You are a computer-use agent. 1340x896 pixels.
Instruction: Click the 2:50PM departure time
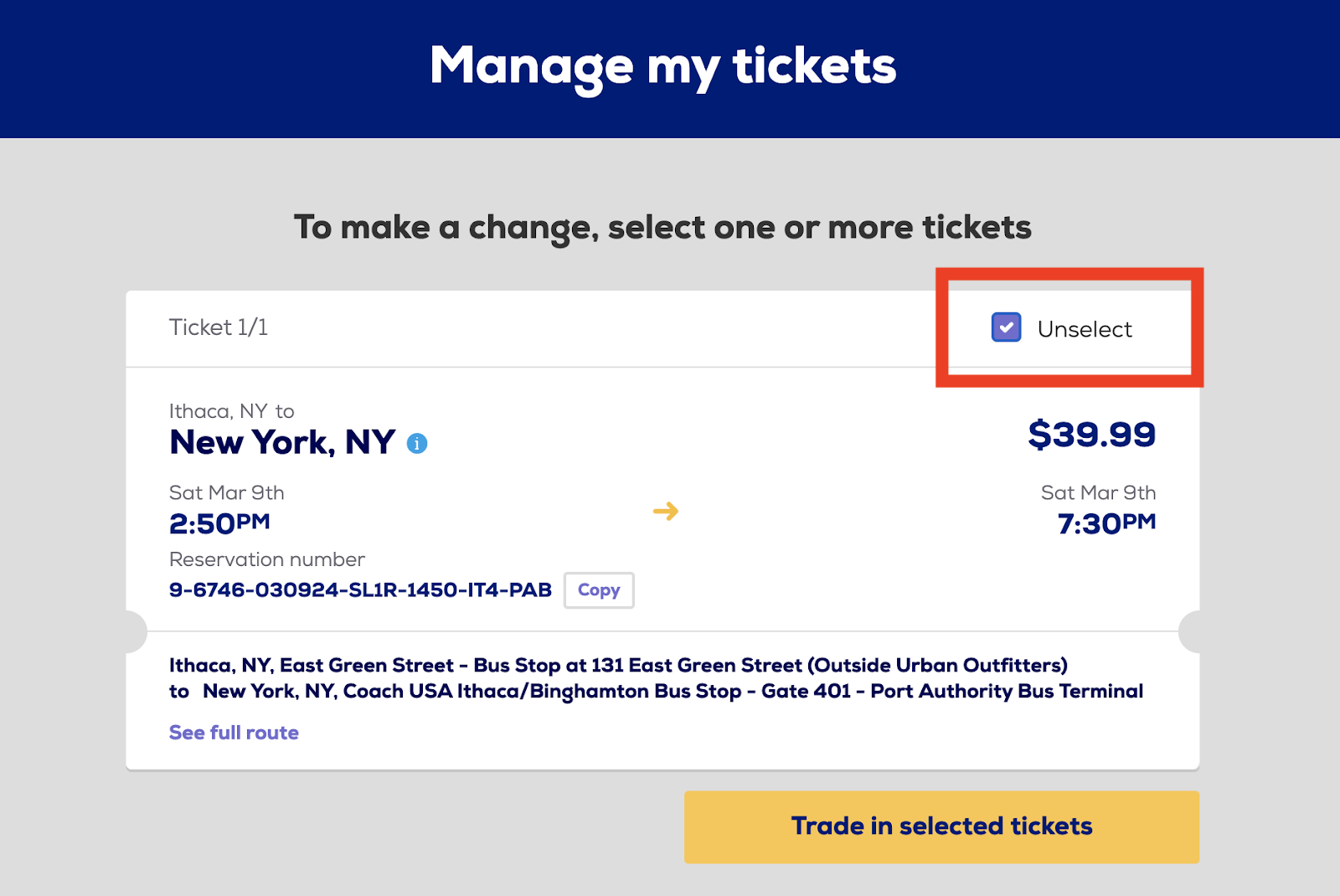point(219,523)
